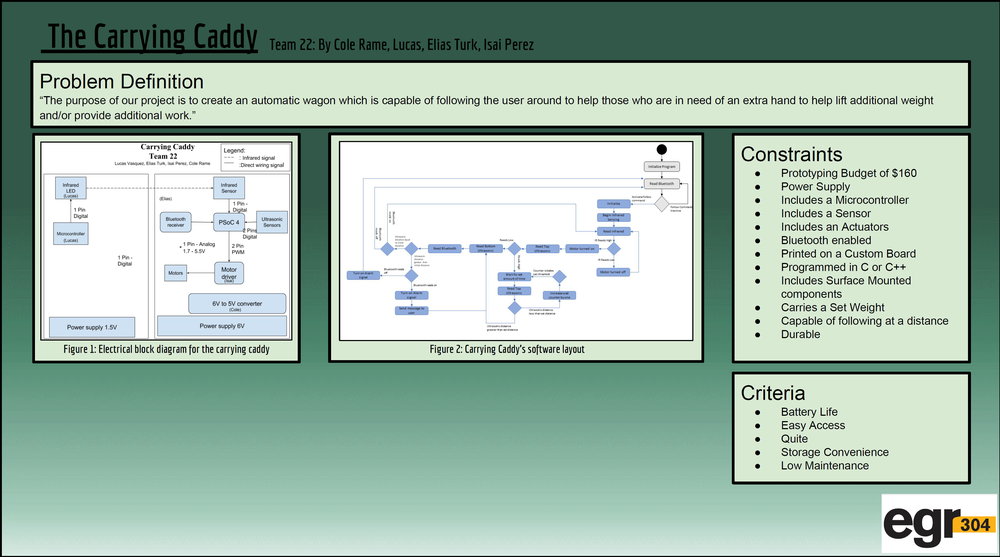This screenshot has height=557, width=1000.
Task: Click the 'Ultrasonic Sensors' block in Figure 1
Action: (x=272, y=222)
